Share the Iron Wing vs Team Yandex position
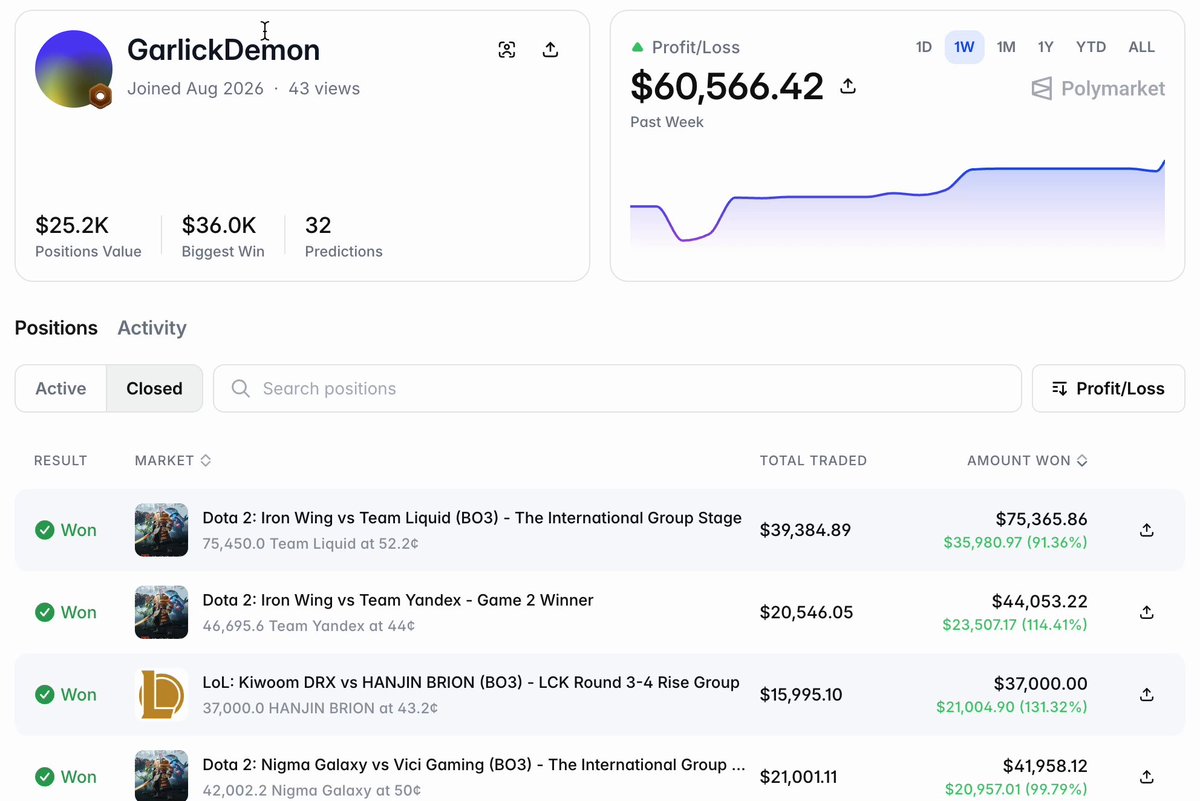Image resolution: width=1200 pixels, height=801 pixels. coord(1147,612)
